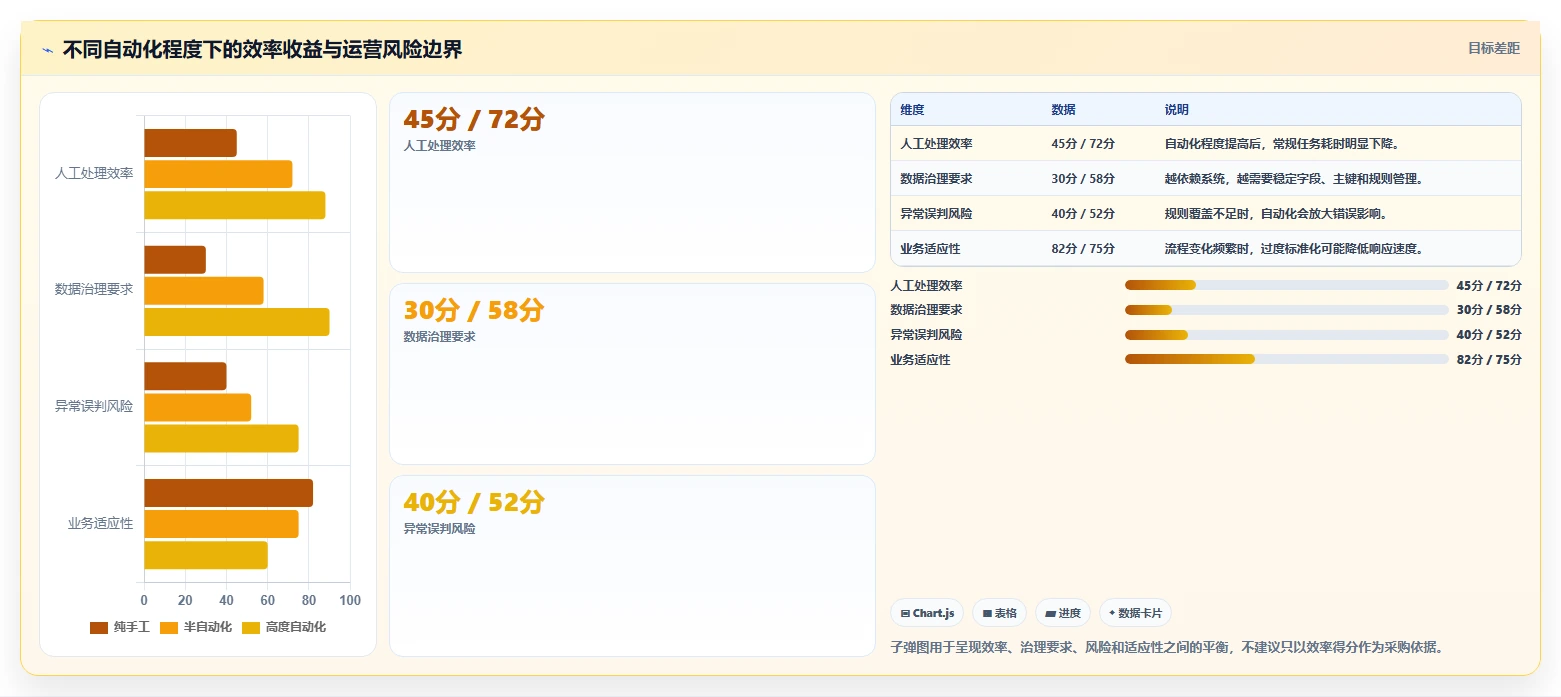This screenshot has width=1561, height=697.
Task: Click the 人工处理效率 progress bar
Action: [1286, 285]
